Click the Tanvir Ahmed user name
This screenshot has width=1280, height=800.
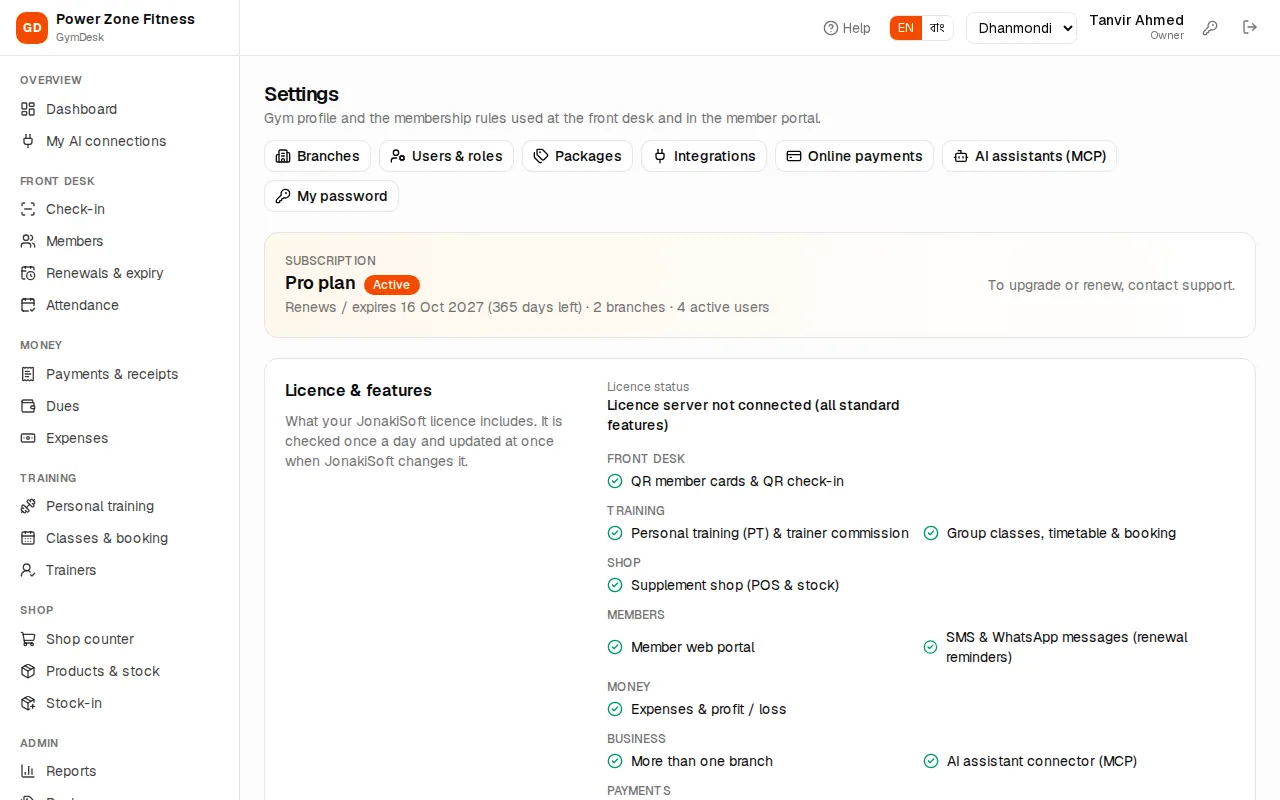point(1136,20)
